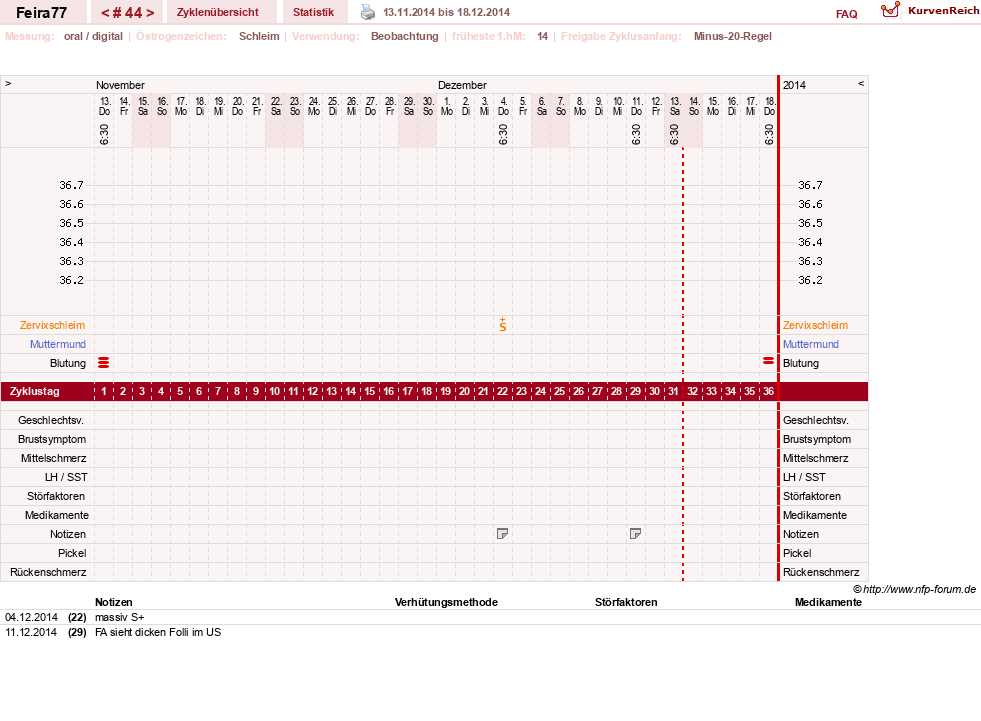Click the bleeding marker on cycle day 36

768,361
